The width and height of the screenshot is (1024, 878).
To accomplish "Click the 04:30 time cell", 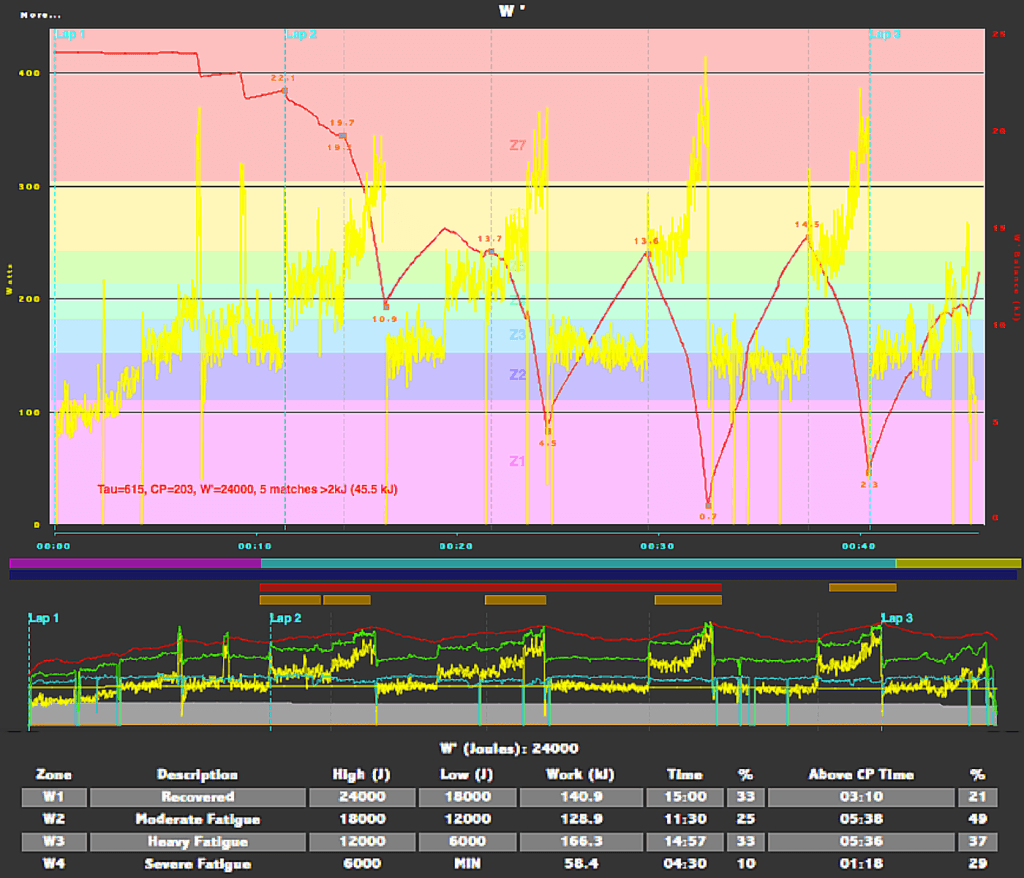I will (684, 864).
